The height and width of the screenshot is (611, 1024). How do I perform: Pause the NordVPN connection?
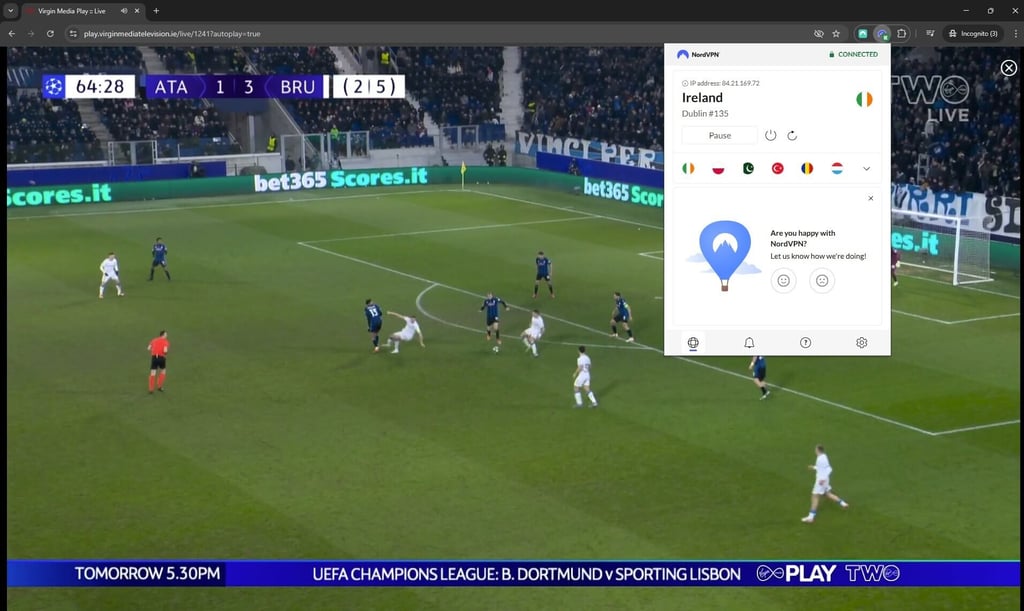[720, 135]
